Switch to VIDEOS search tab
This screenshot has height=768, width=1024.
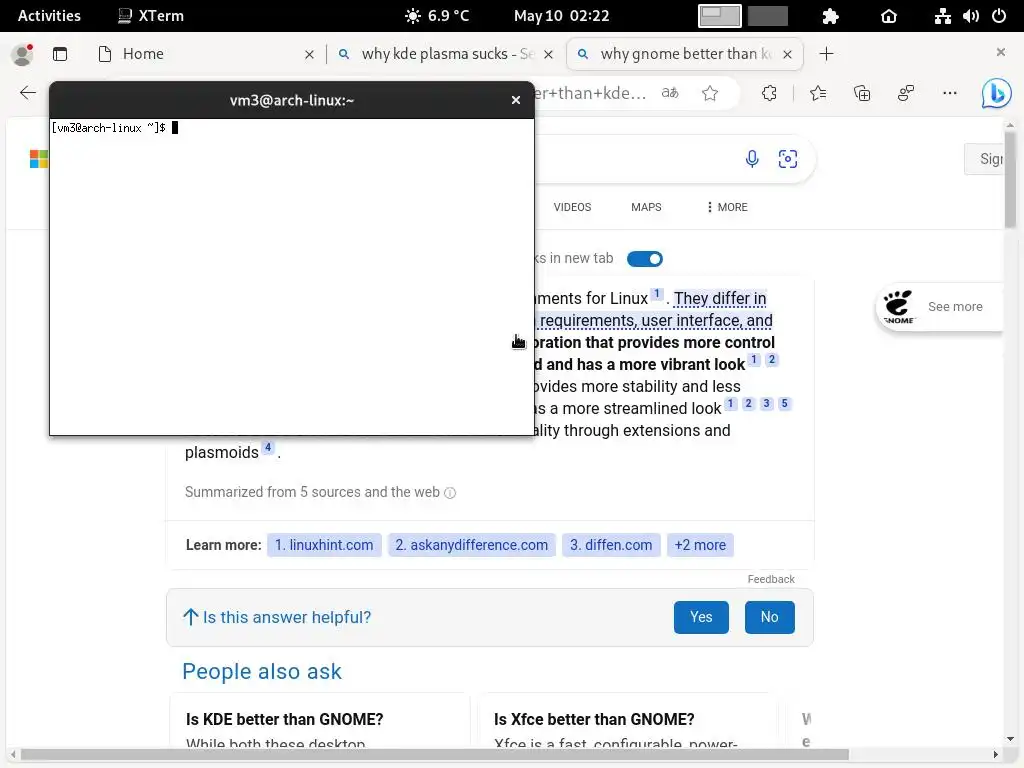(x=572, y=207)
